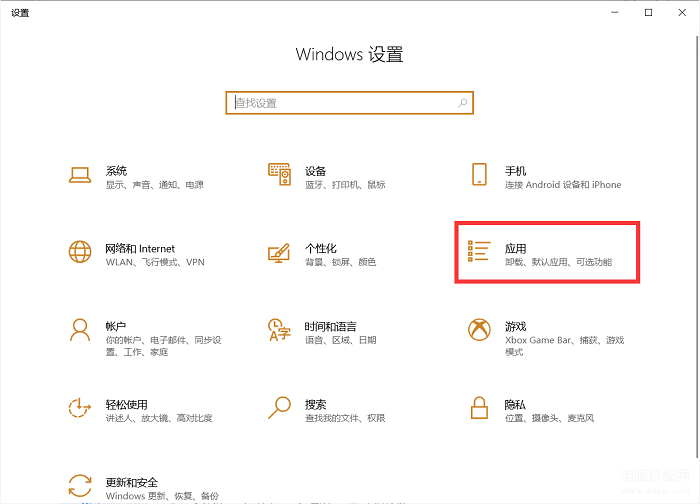This screenshot has width=700, height=504.
Task: Click the Network and Internet globe icon
Action: pos(80,253)
